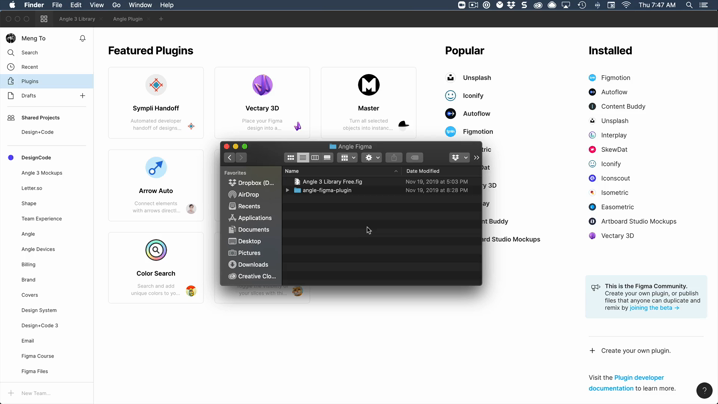Open the Figma home grid icon
The image size is (718, 404).
44,19
